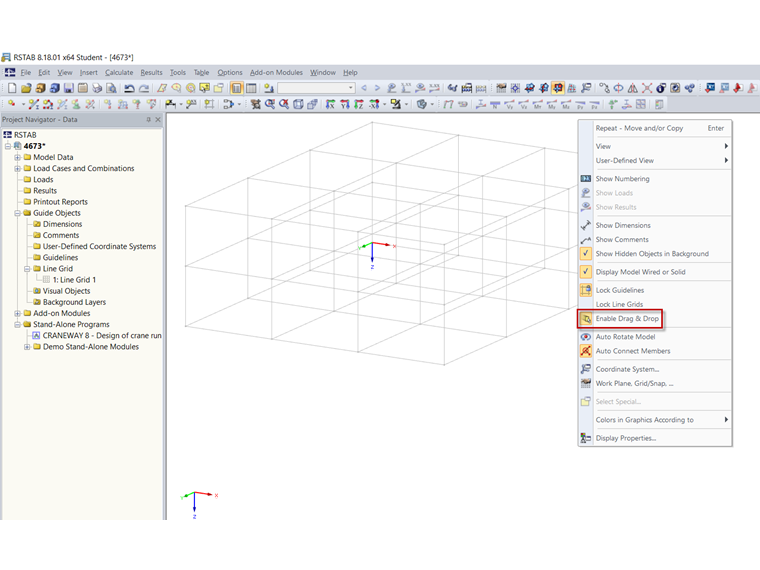The width and height of the screenshot is (760, 570).
Task: Collapse the Line Grid node
Action: point(27,269)
